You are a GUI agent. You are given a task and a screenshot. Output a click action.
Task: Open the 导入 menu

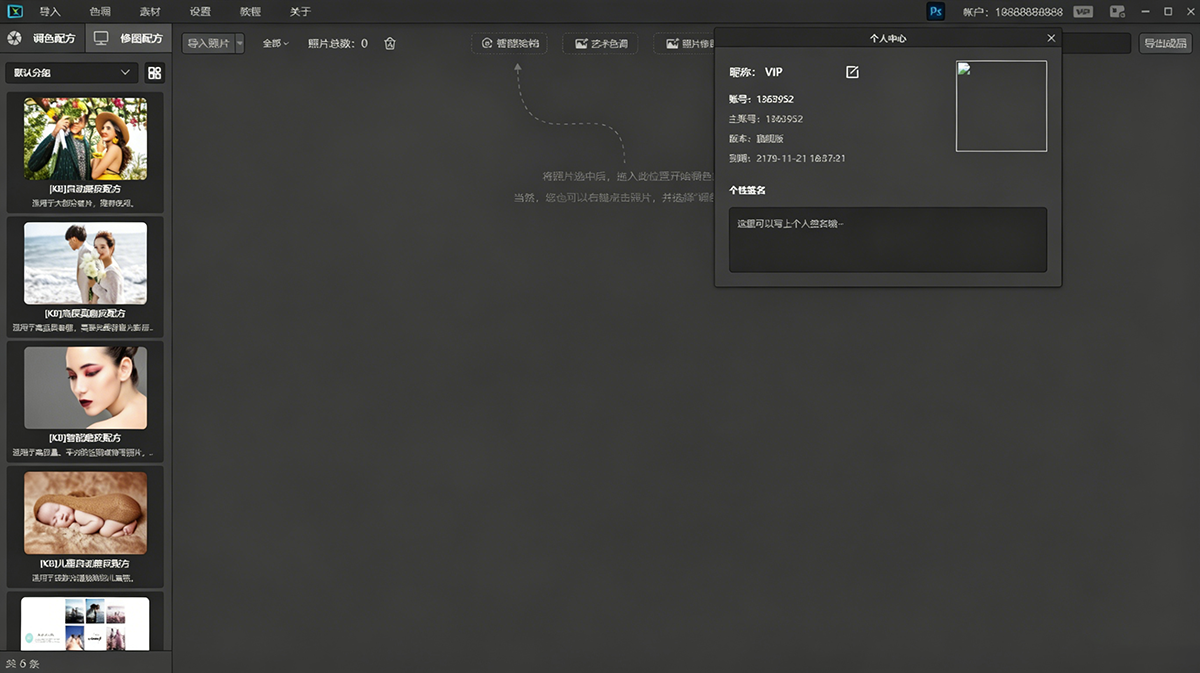(x=50, y=12)
